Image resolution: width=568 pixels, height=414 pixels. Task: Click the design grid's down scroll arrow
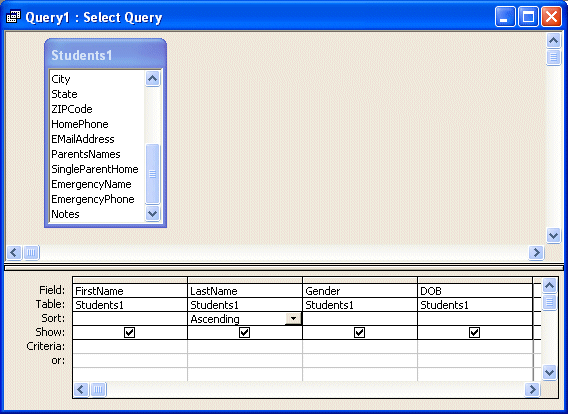(x=550, y=372)
